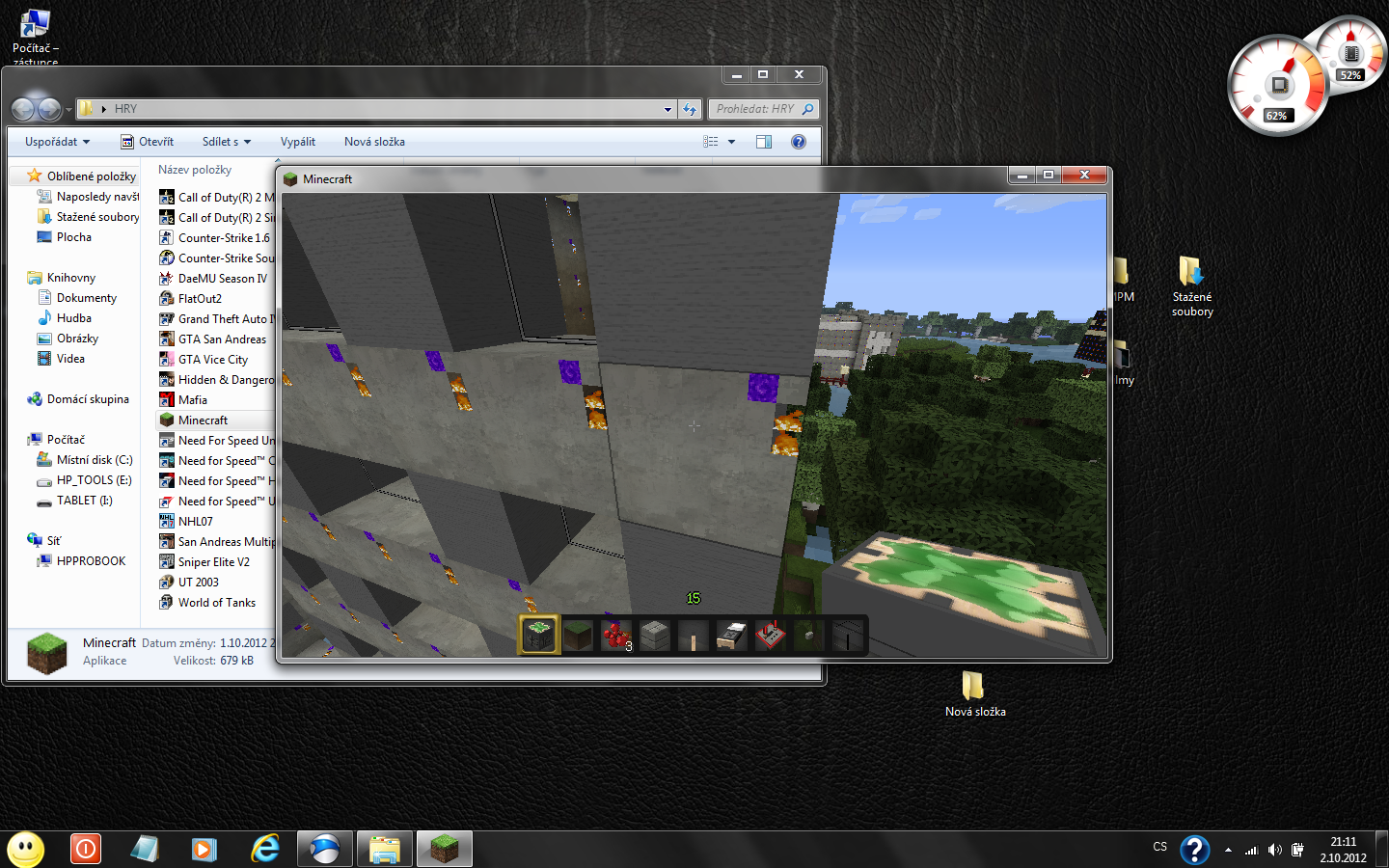This screenshot has height=868, width=1389.
Task: Show hidden tray icons arrow
Action: 1228,851
